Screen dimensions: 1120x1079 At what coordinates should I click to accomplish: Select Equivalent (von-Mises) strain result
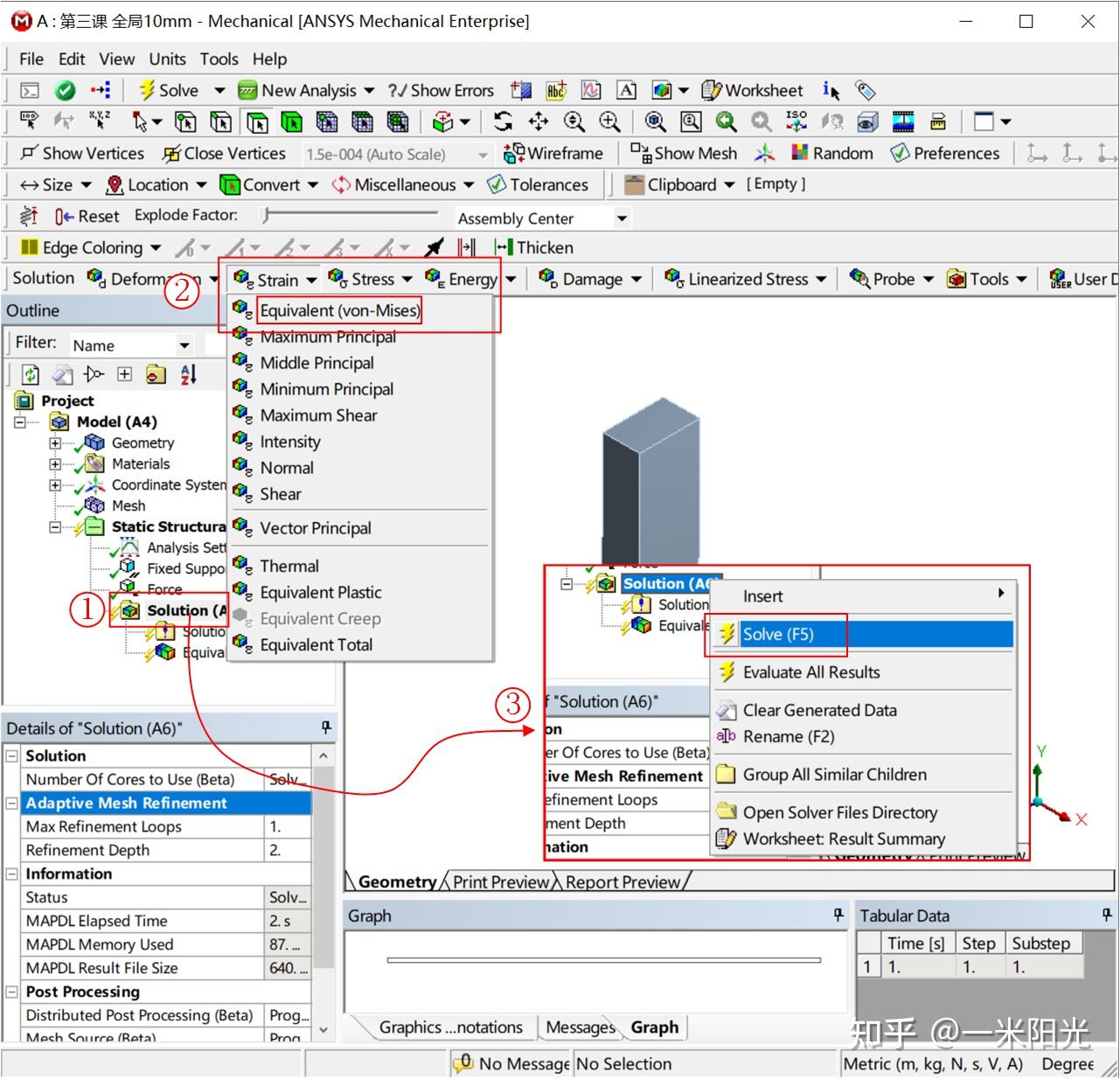(x=341, y=310)
